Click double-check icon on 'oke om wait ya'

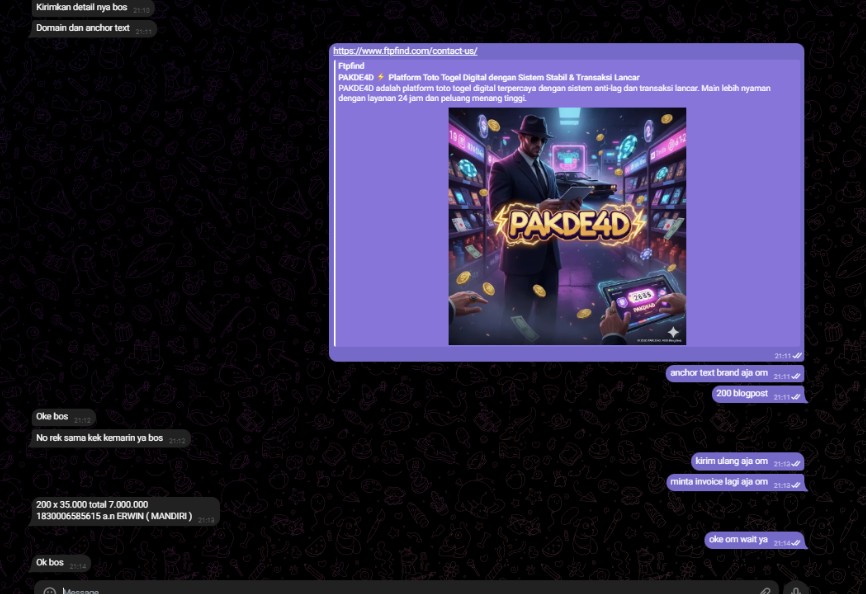(796, 543)
